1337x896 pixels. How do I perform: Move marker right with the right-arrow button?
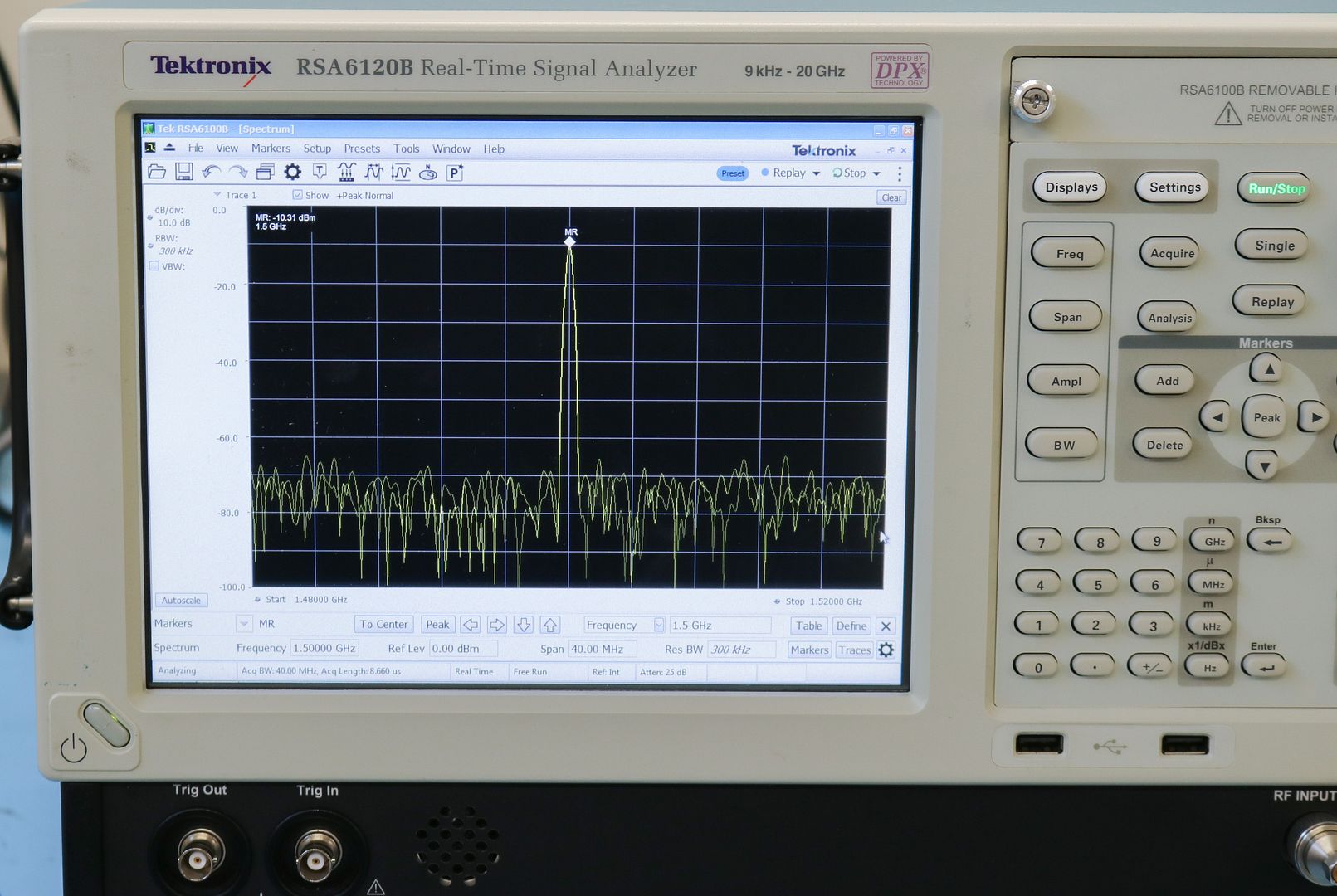click(x=497, y=625)
